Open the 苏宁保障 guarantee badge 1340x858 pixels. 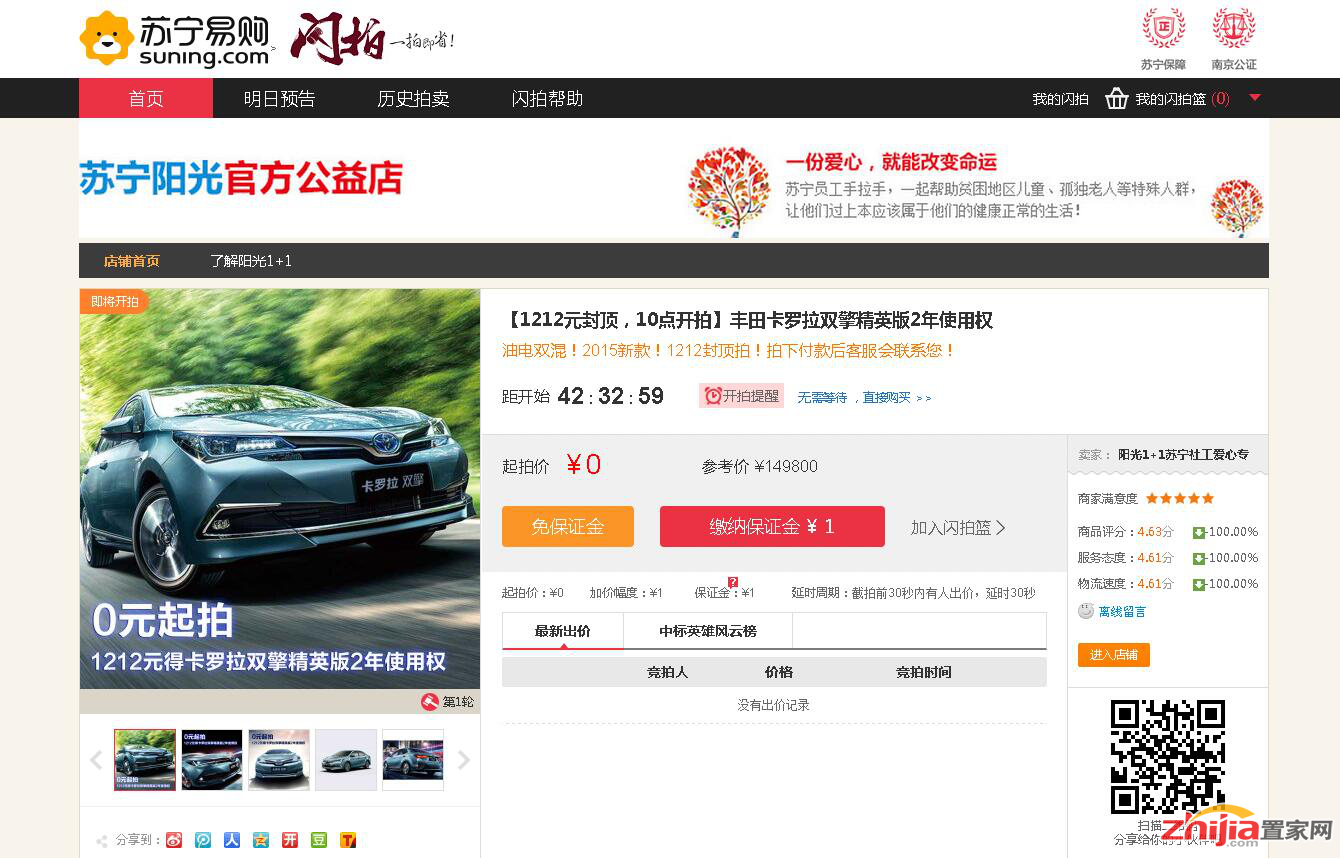[x=1163, y=39]
